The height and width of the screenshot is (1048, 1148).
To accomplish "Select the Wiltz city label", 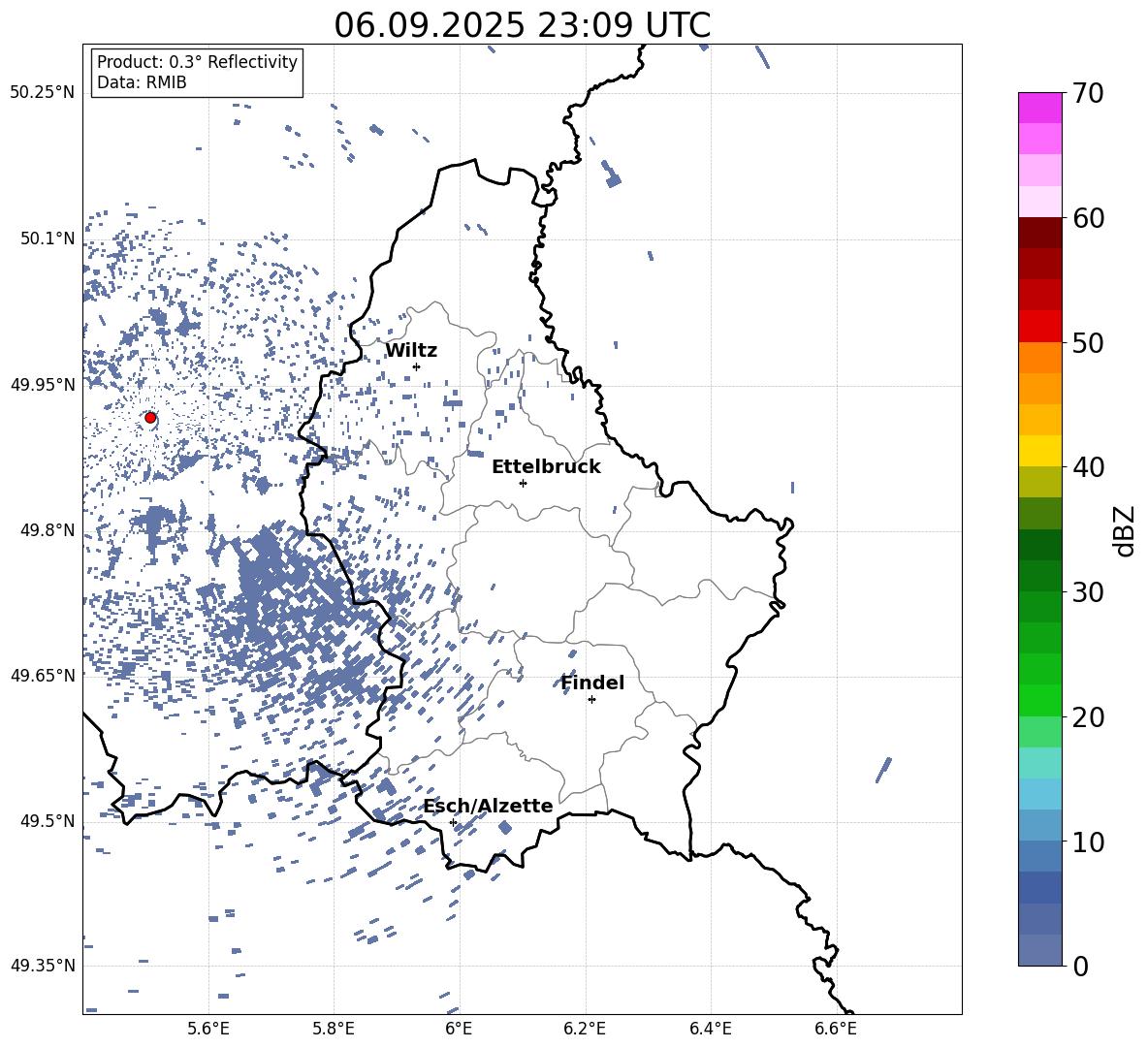I will (x=411, y=351).
